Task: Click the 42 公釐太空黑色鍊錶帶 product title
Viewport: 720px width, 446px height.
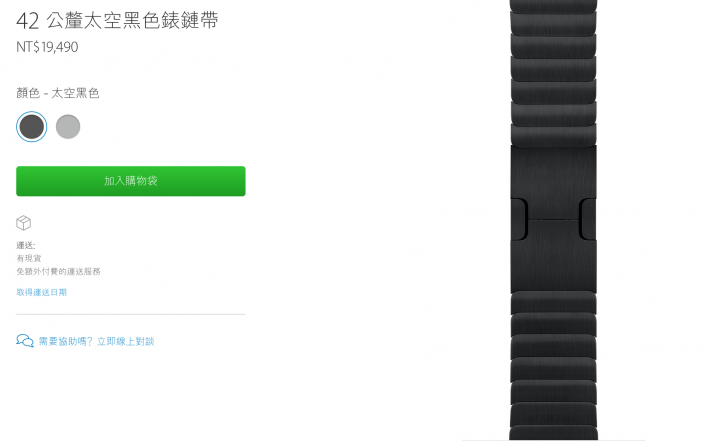Action: 118,20
